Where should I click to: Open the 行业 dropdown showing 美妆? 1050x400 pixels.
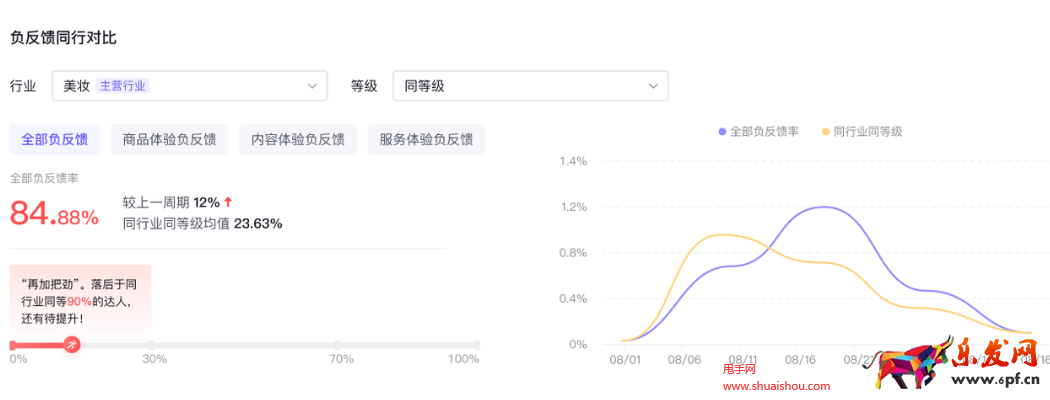click(190, 86)
